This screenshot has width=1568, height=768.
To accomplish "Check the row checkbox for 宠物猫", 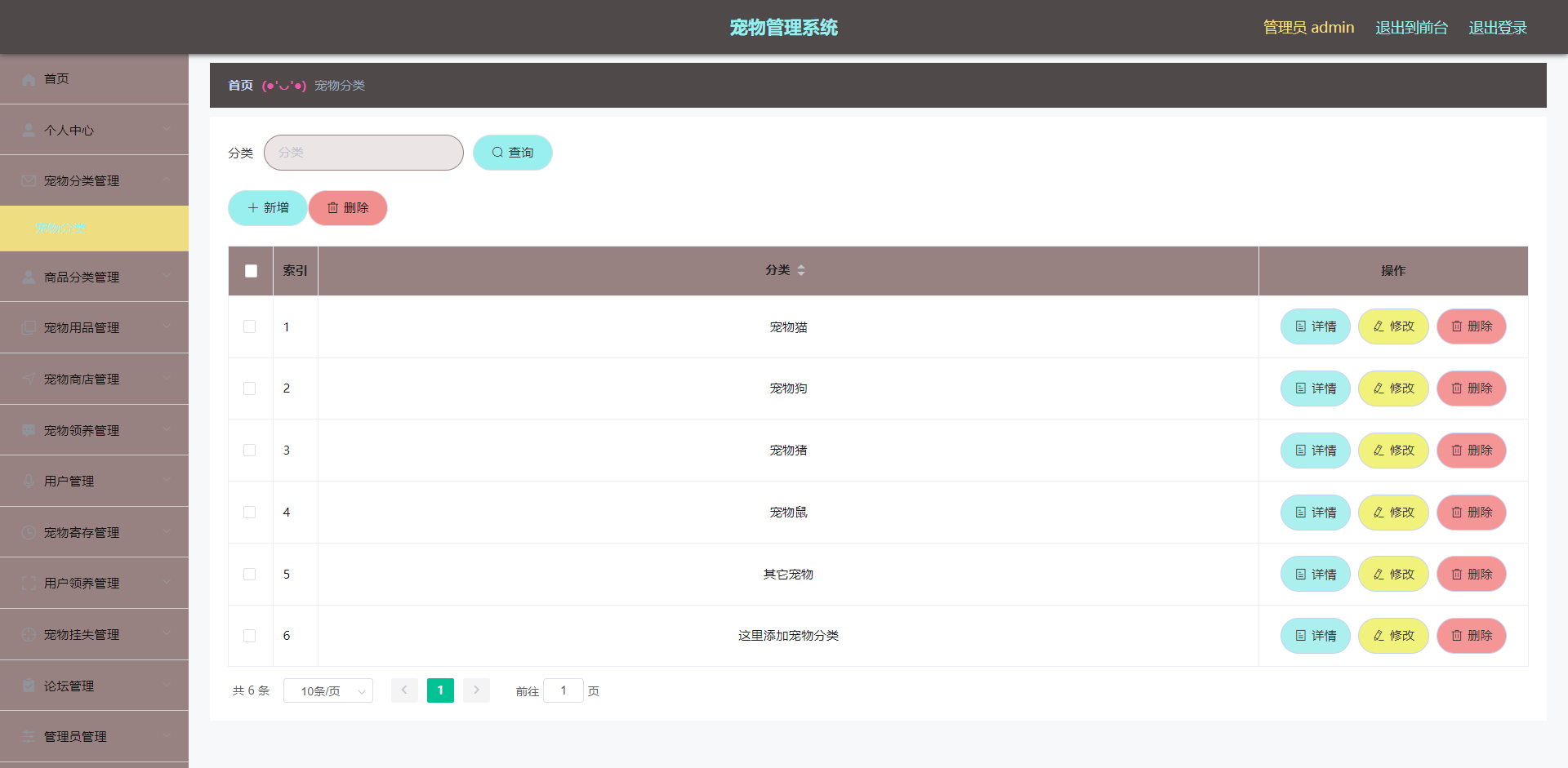I will (250, 326).
